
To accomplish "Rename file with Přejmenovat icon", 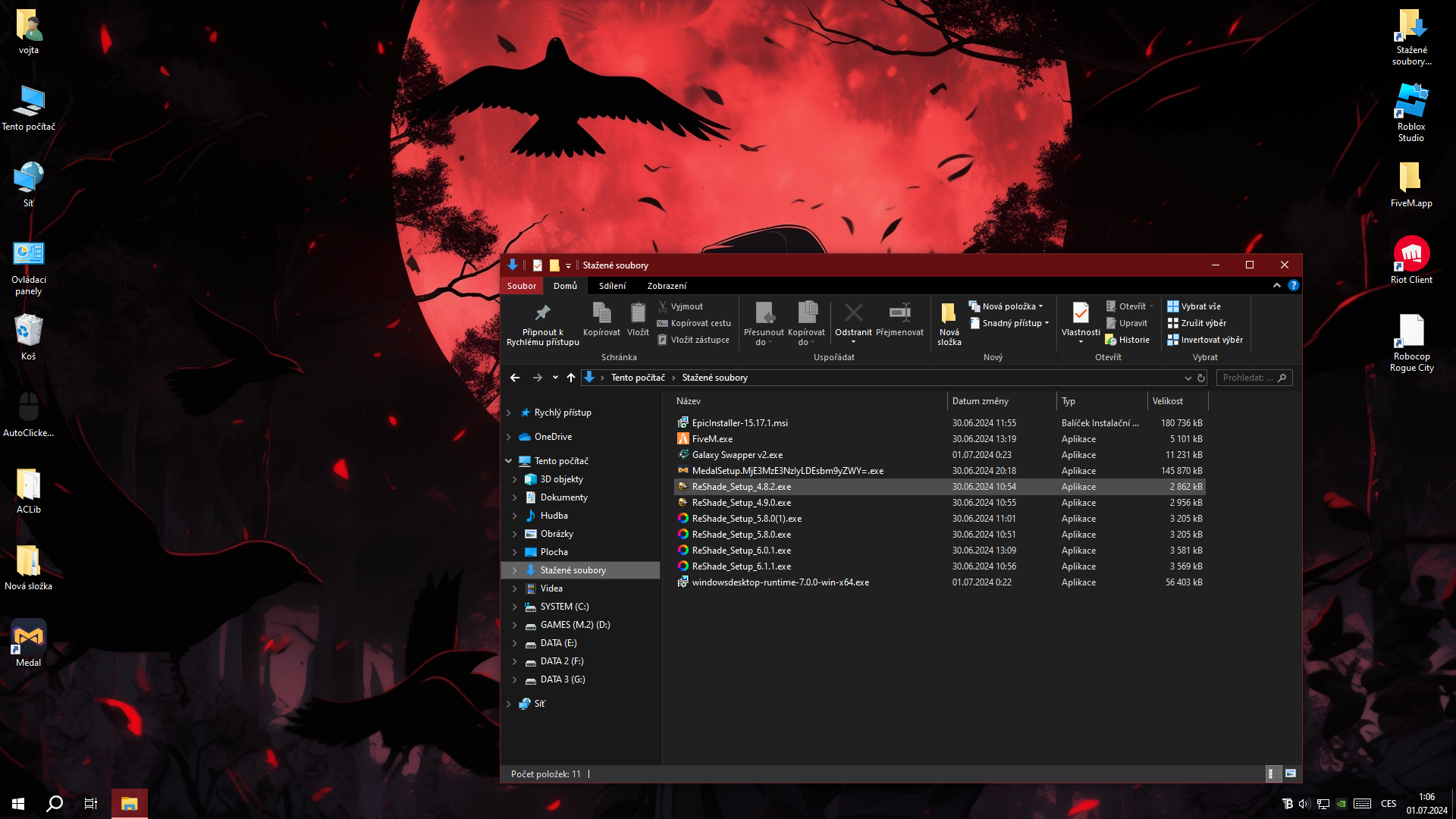I will pos(899,319).
